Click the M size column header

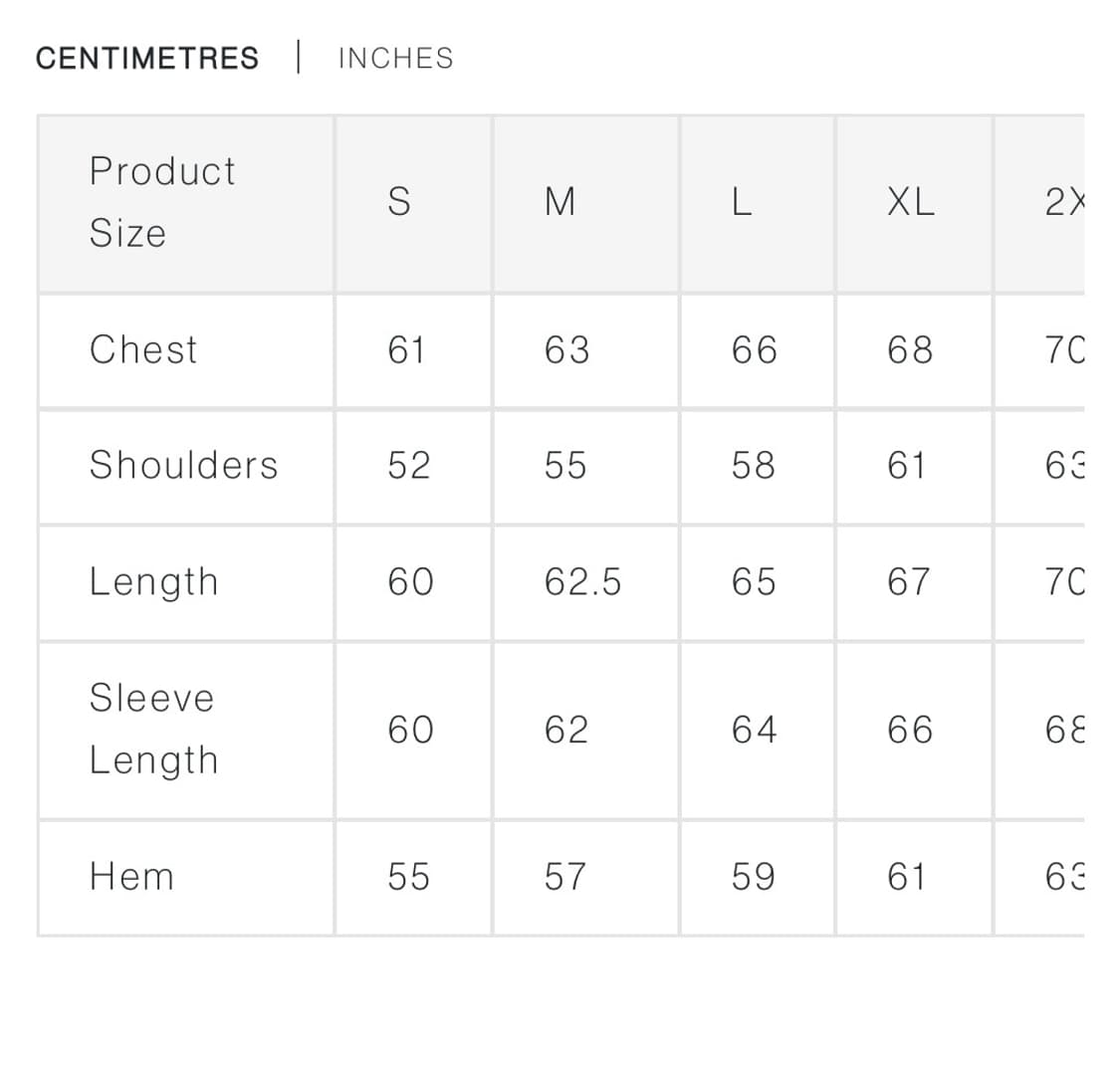[560, 202]
